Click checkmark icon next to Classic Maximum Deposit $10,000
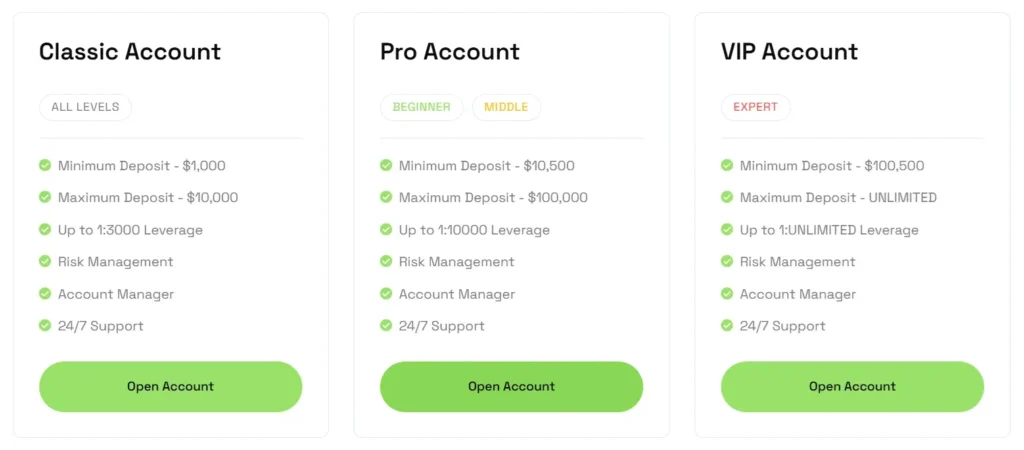Viewport: 1024px width, 450px height. click(45, 197)
